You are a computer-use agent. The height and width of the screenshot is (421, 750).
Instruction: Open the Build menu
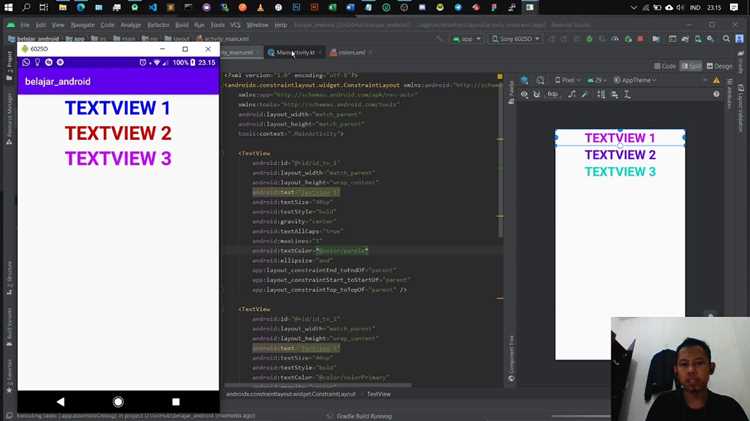point(182,25)
